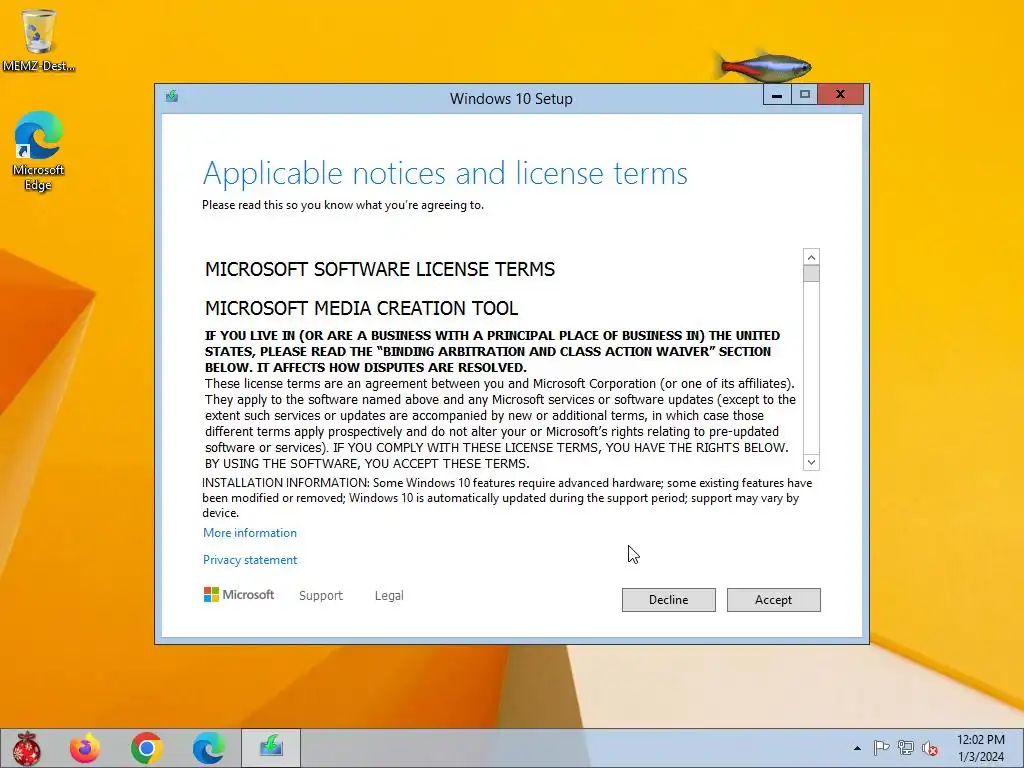Viewport: 1024px width, 768px height.
Task: Open the Support link
Action: coord(321,596)
